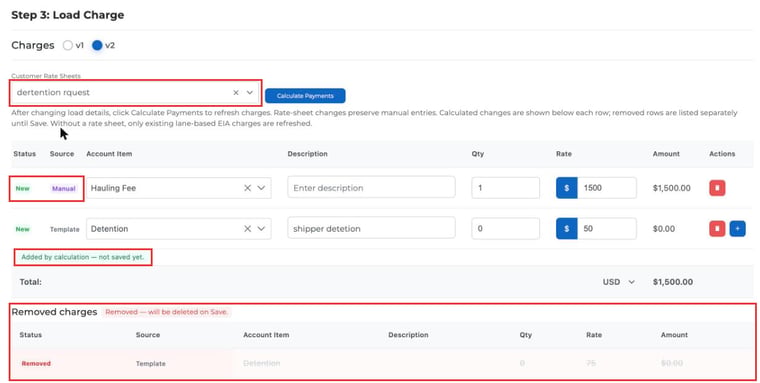Edit the Hauling Fee rate value 1500
The image size is (760, 383).
[607, 188]
